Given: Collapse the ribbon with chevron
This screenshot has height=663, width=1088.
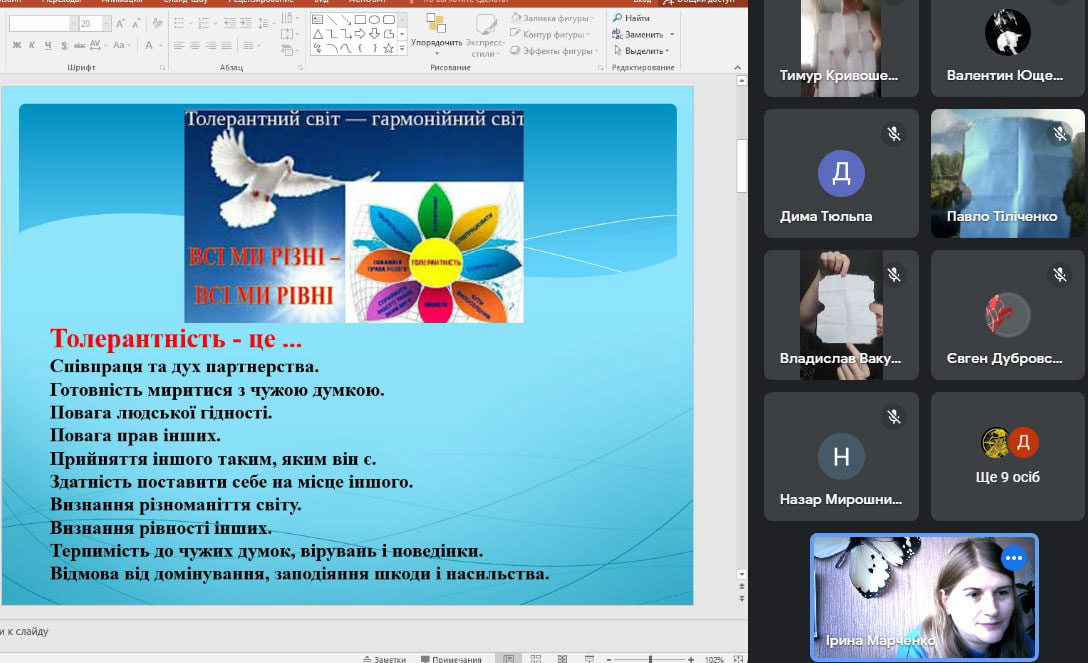Looking at the screenshot, I should tap(737, 67).
